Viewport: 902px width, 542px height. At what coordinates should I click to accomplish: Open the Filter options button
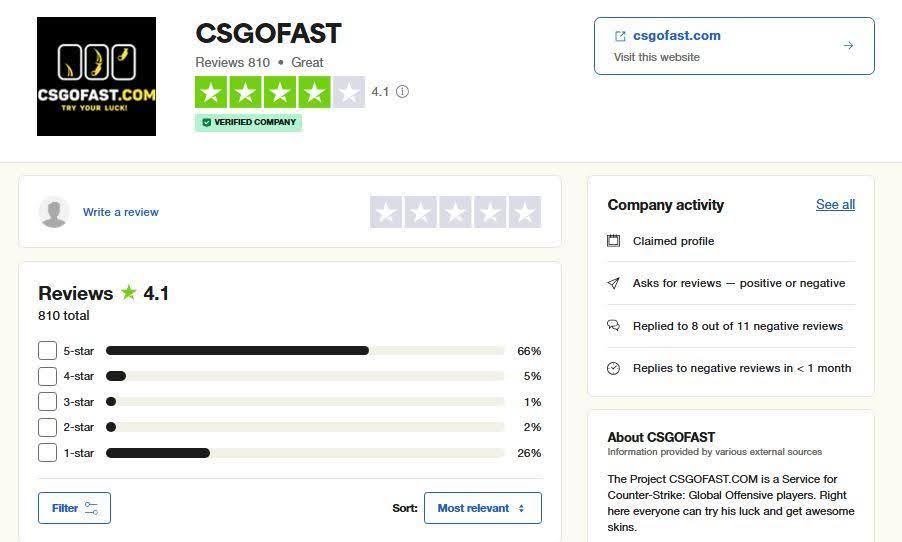(74, 508)
